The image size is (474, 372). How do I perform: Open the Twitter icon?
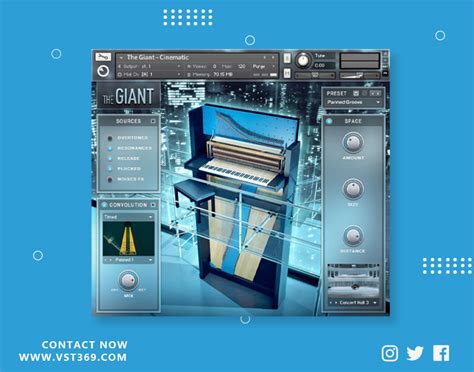tap(415, 353)
